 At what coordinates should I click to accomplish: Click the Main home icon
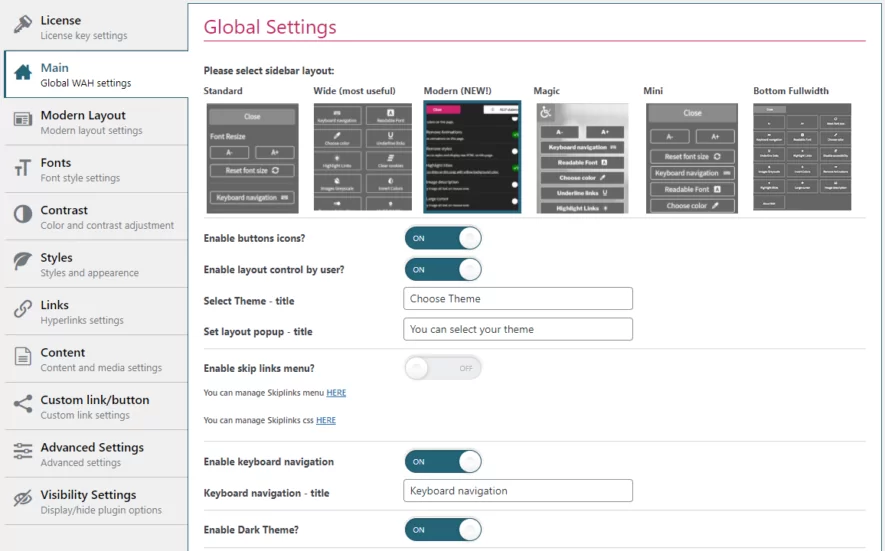pos(23,72)
